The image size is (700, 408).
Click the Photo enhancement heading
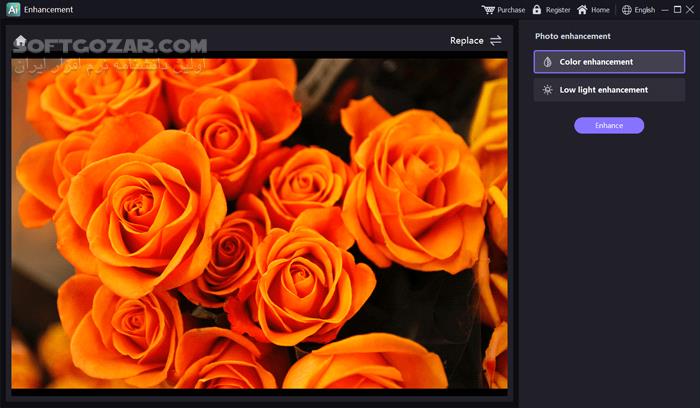(x=573, y=36)
